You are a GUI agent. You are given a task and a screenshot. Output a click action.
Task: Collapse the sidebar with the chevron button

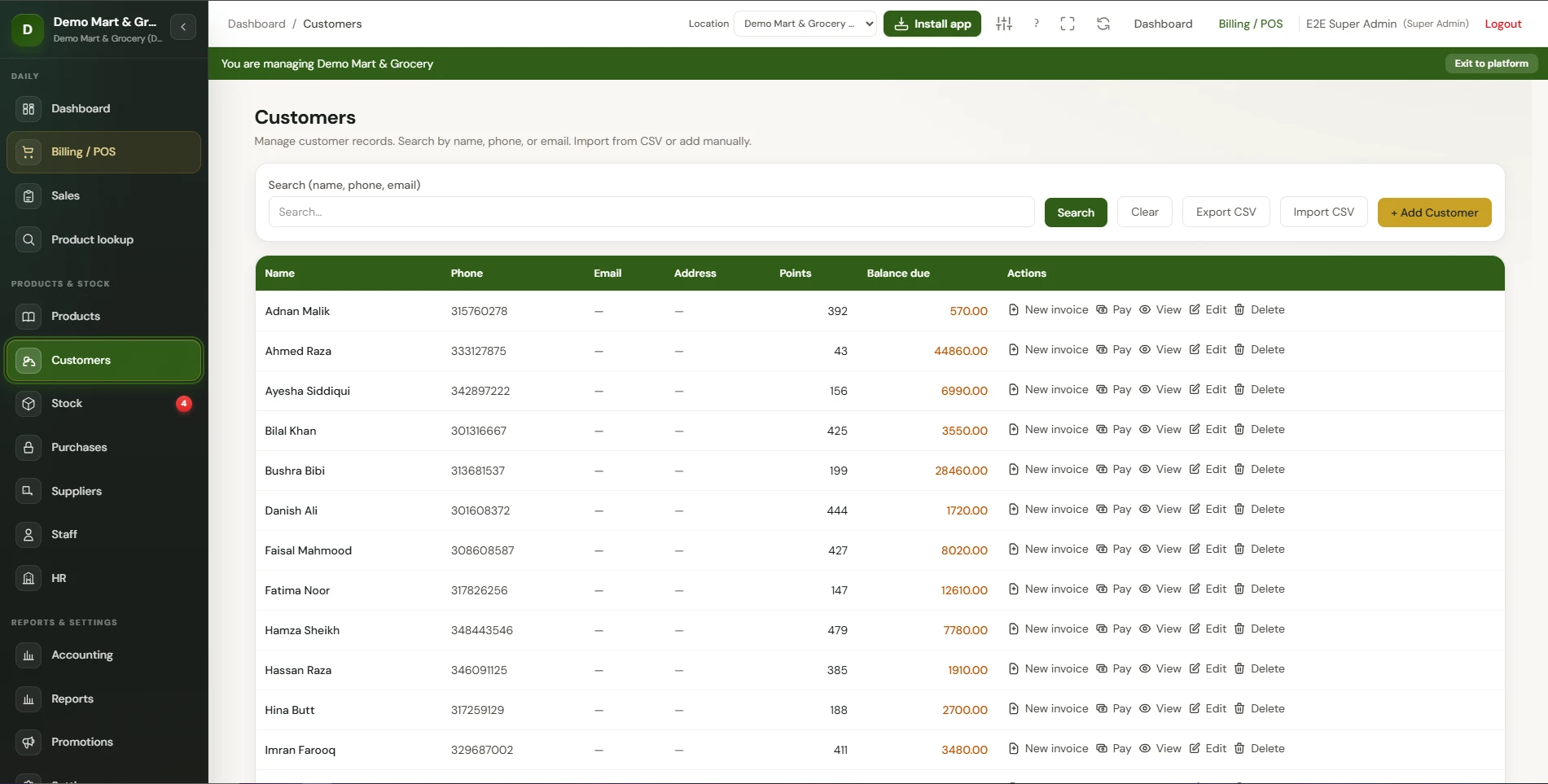pos(183,27)
